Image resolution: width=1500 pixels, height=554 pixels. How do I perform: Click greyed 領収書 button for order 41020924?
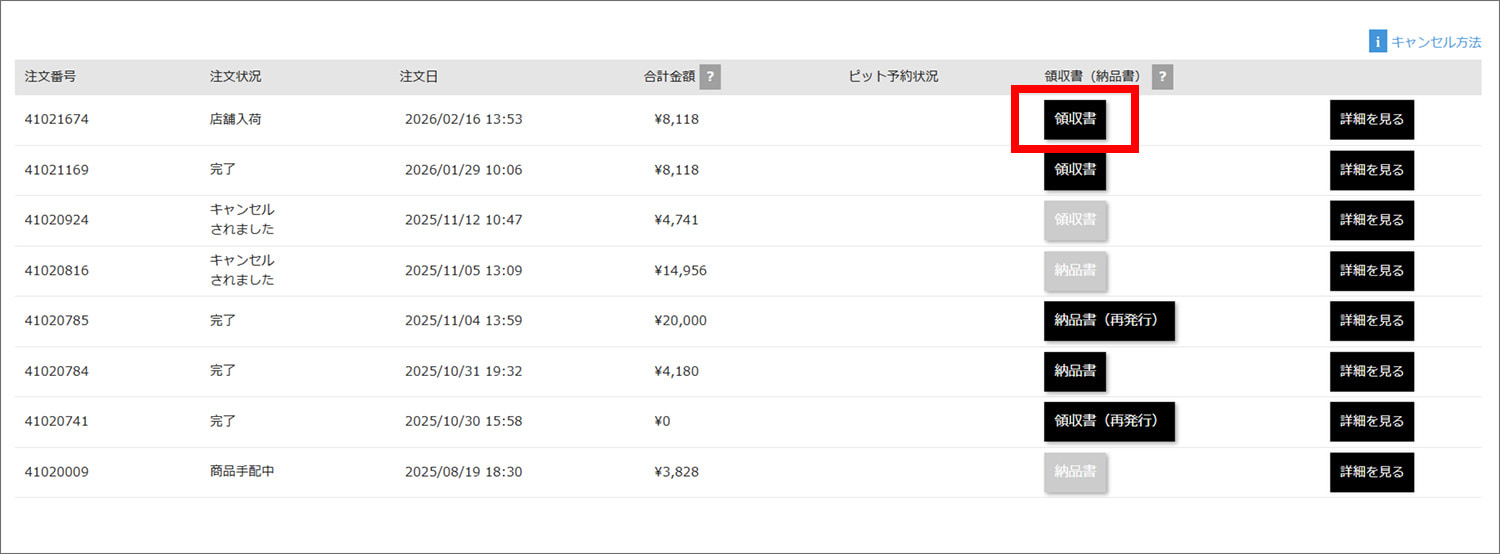pos(1075,220)
